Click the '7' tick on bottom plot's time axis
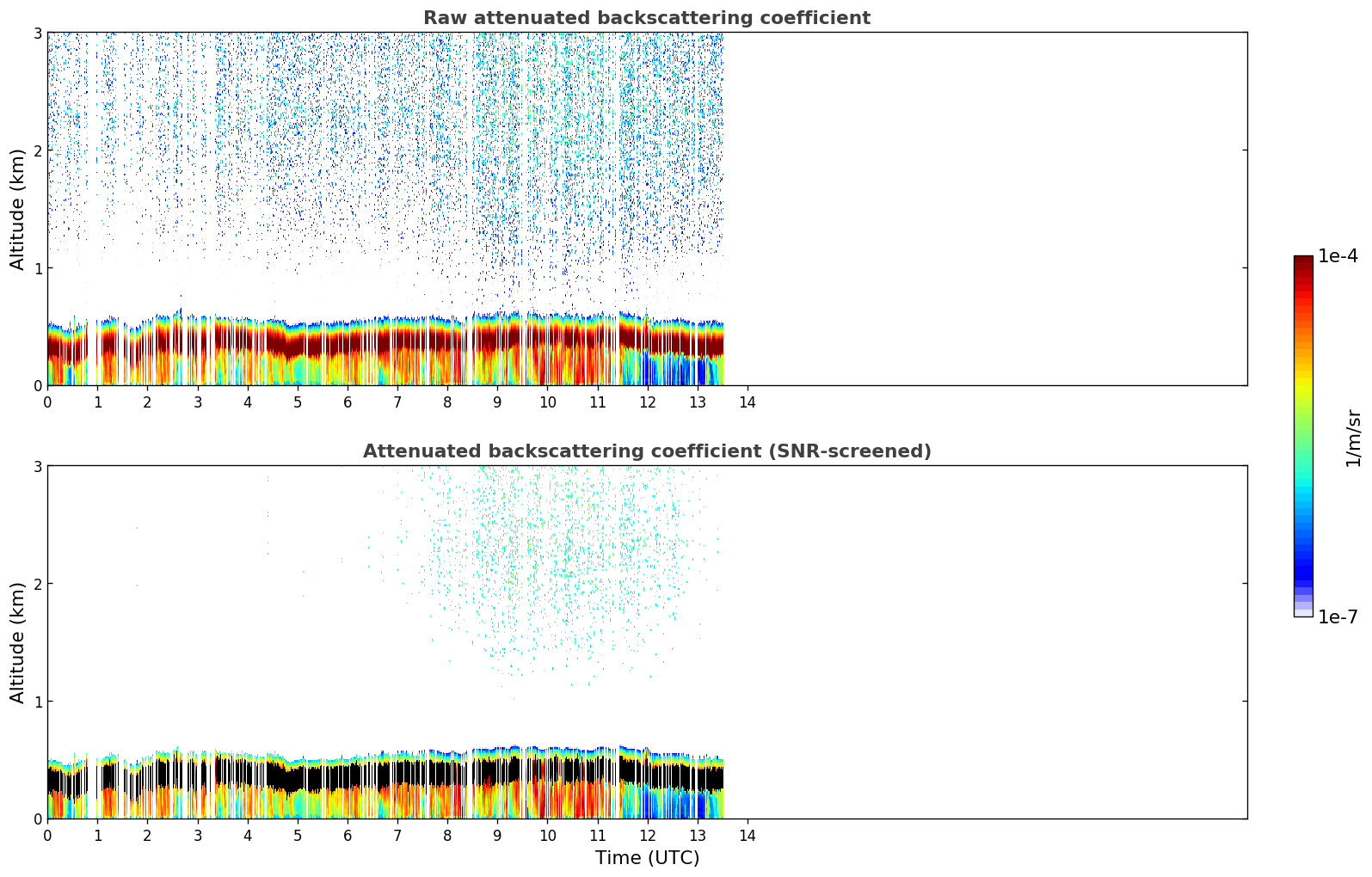Image resolution: width=1372 pixels, height=877 pixels. point(397,836)
